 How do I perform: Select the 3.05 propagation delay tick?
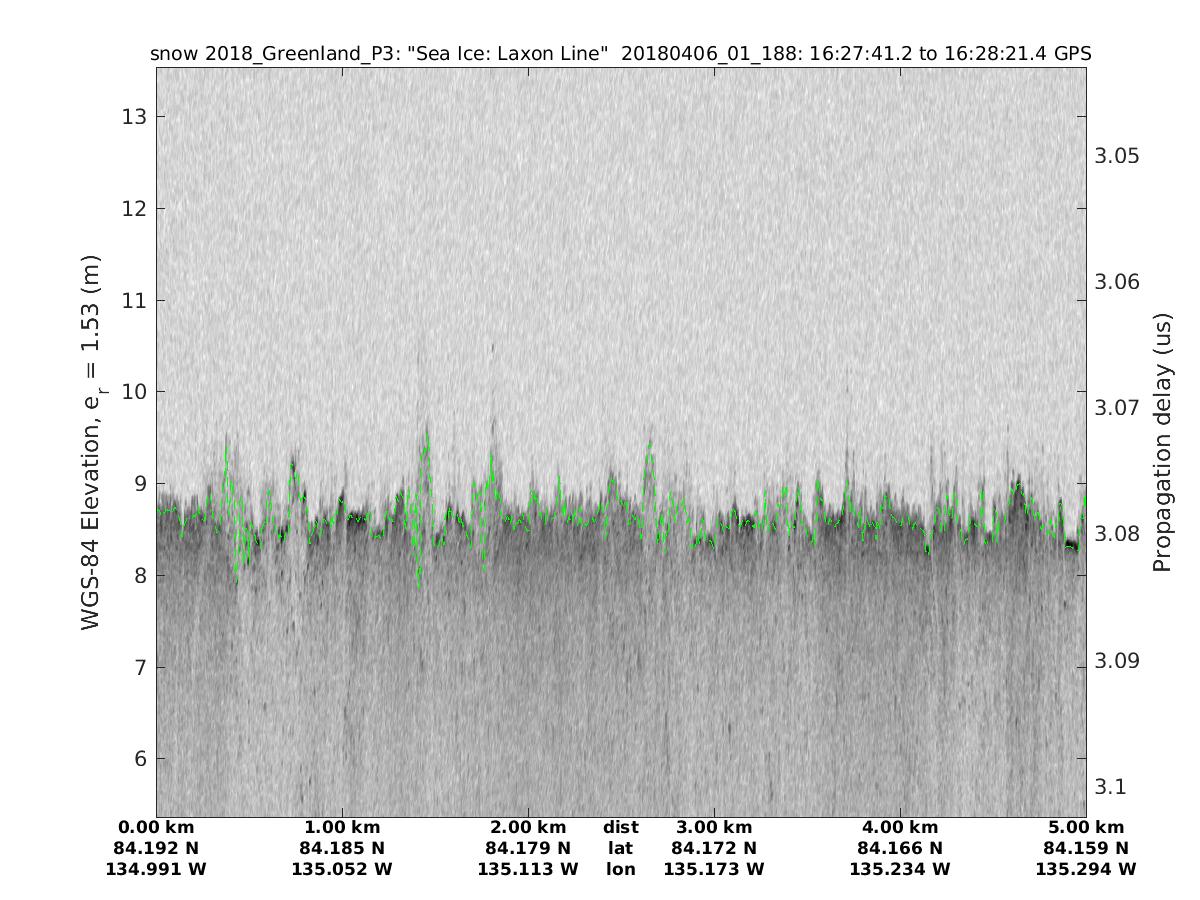[1117, 156]
